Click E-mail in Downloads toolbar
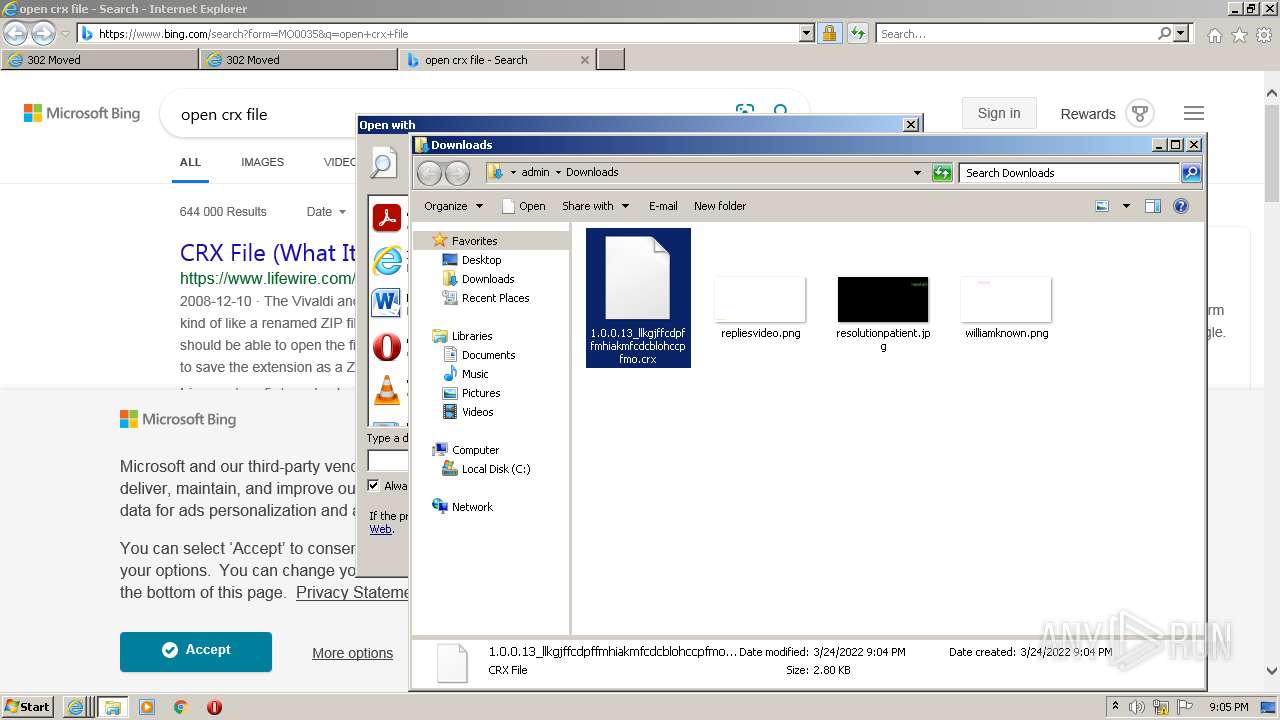The width and height of the screenshot is (1280, 720). tap(663, 206)
